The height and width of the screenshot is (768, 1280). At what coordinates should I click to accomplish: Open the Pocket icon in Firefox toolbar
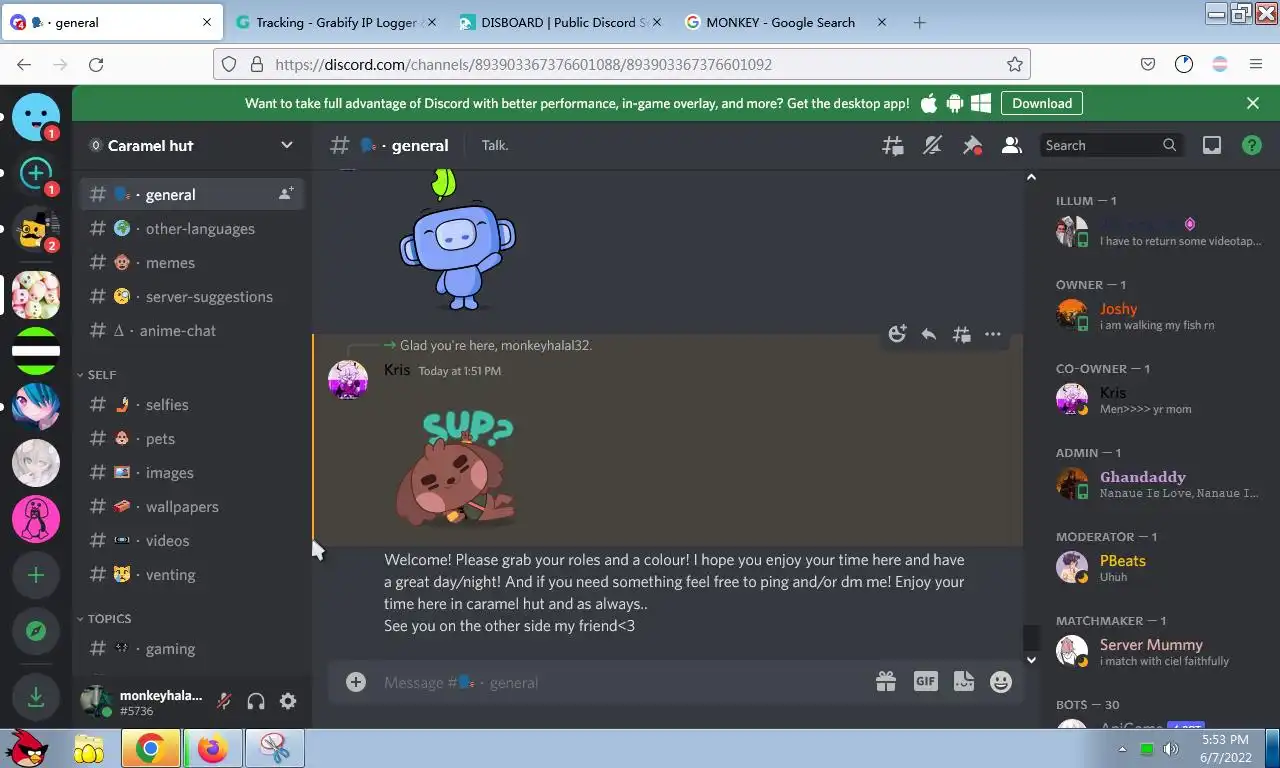point(1148,64)
